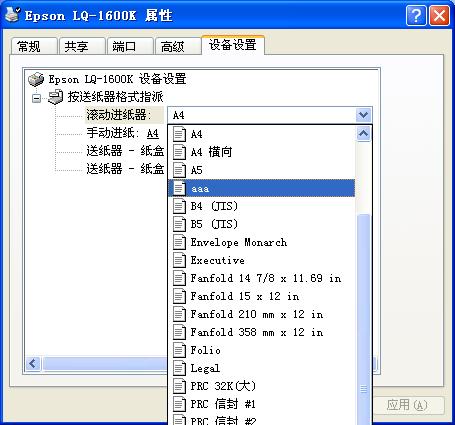This screenshot has width=455, height=425.
Task: Switch to the 常规 tab
Action: pos(34,46)
